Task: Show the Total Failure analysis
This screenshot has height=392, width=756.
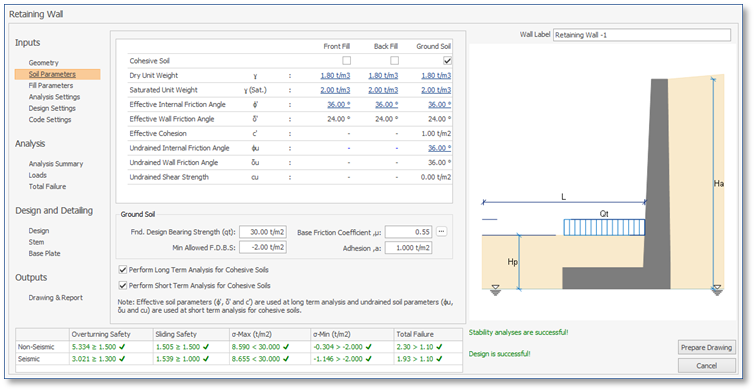Action: (x=47, y=187)
